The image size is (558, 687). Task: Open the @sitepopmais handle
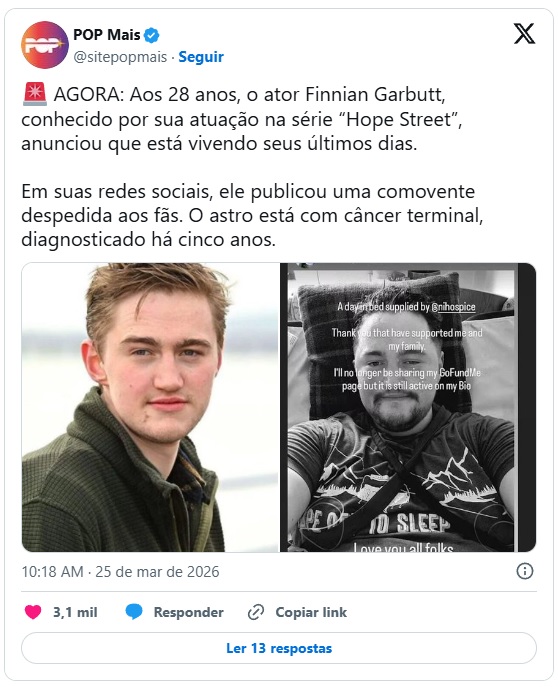[120, 57]
